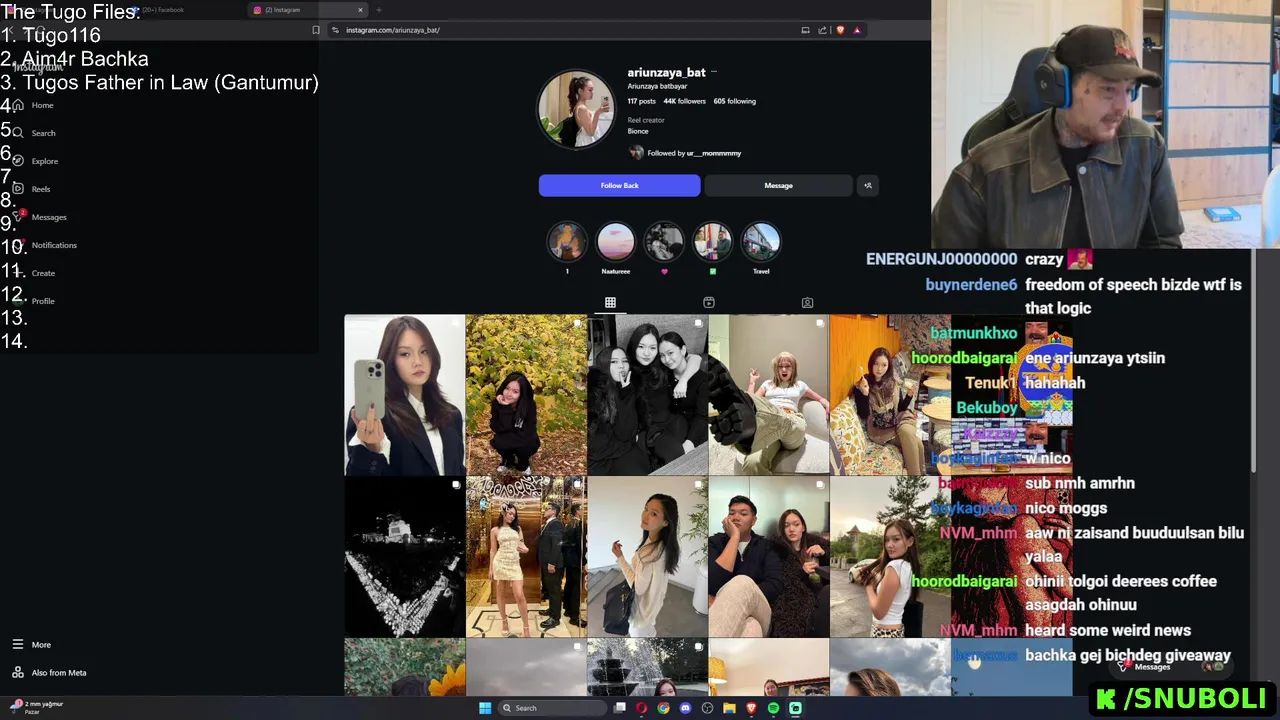Click the taskbar Search box

click(552, 708)
